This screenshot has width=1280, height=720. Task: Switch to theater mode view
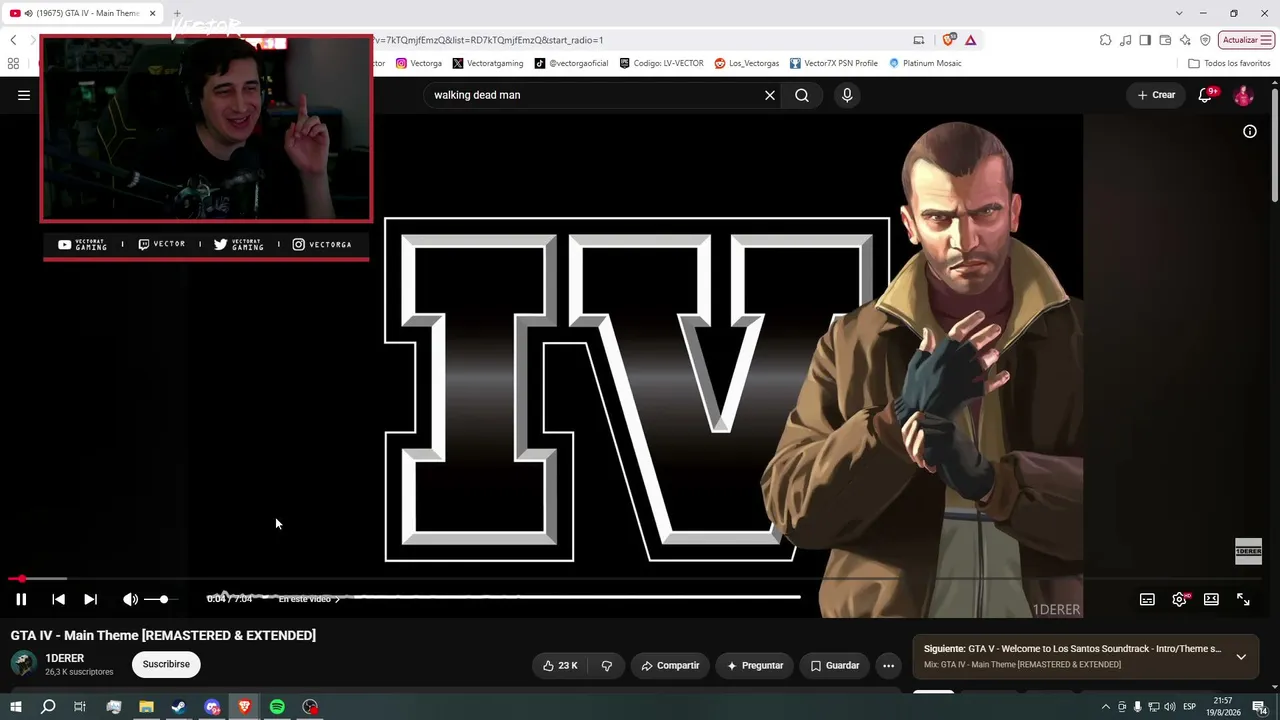click(x=1211, y=599)
